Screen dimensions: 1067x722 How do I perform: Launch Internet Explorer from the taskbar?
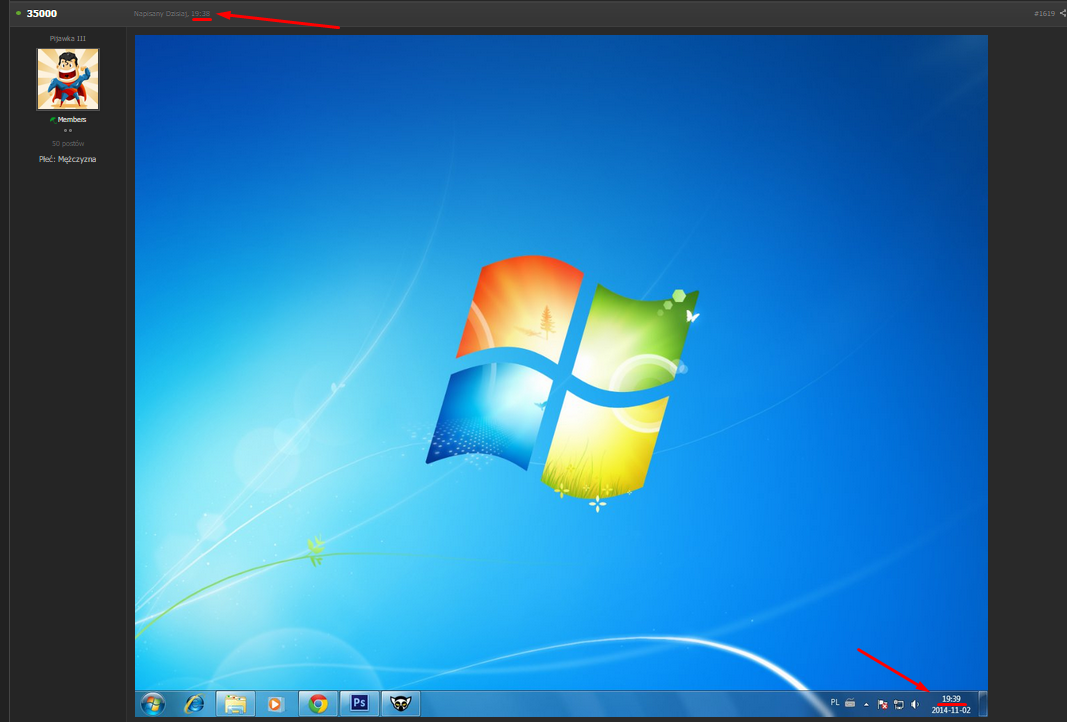click(195, 704)
